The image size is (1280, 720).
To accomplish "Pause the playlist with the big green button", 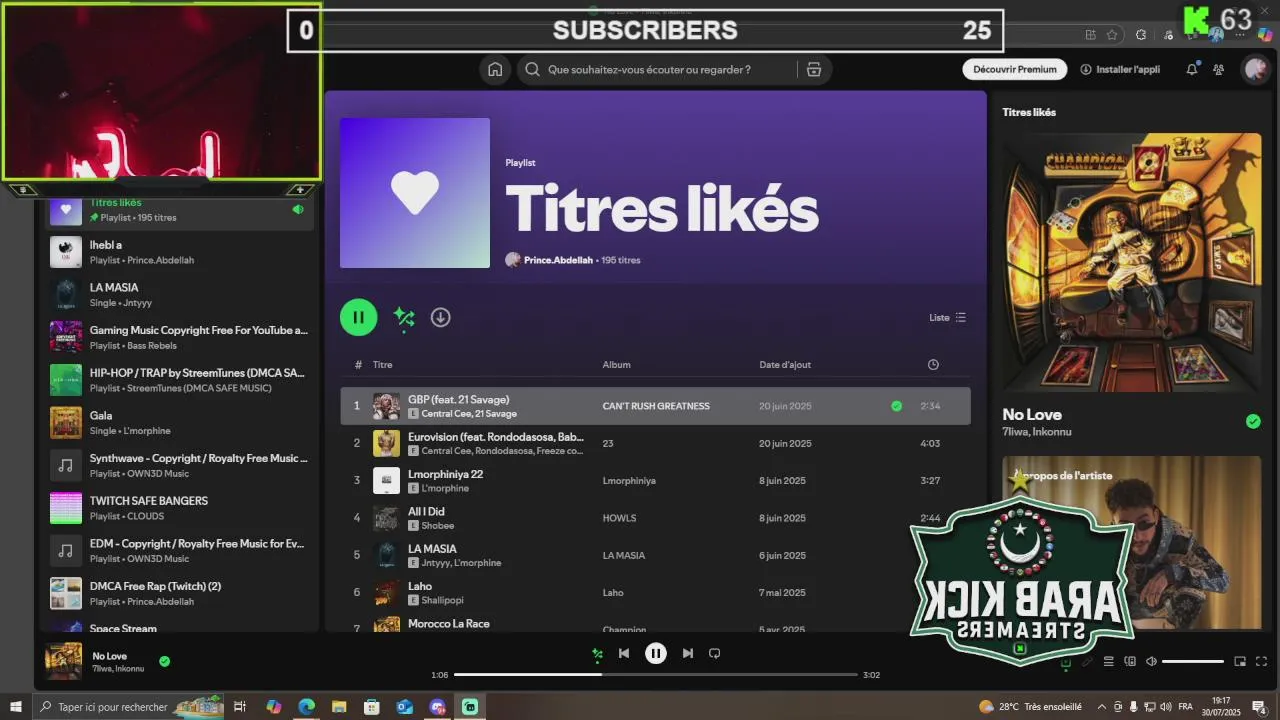I will pos(358,317).
